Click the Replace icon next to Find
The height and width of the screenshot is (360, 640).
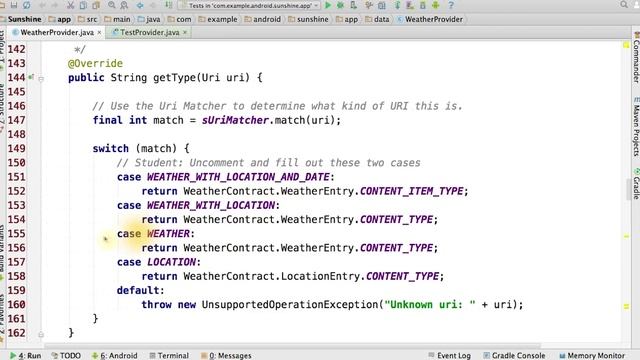coord(124,5)
